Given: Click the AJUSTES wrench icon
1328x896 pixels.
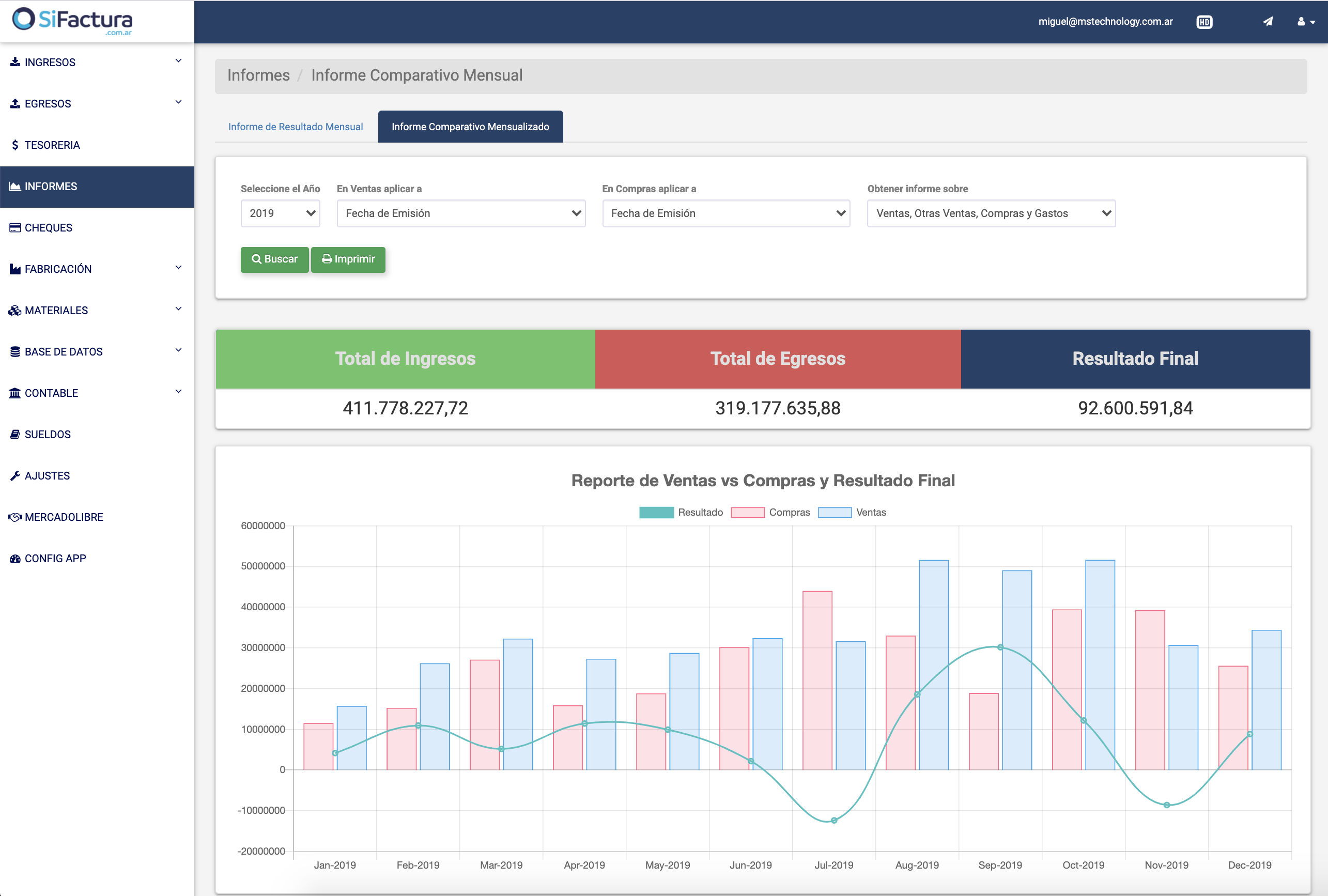Looking at the screenshot, I should coord(15,475).
